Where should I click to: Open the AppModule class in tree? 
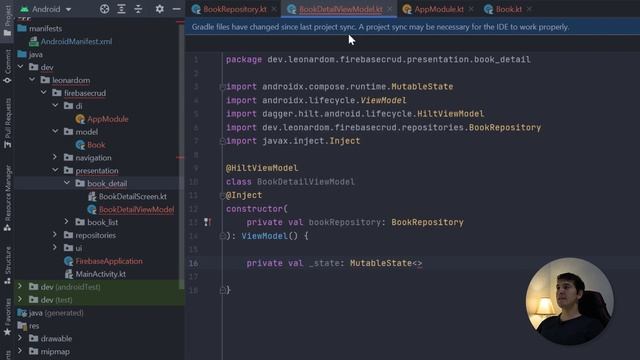[102, 119]
